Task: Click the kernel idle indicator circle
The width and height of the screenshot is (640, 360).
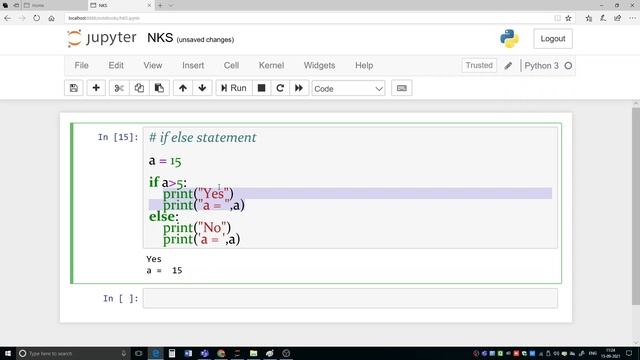Action: coord(568,66)
